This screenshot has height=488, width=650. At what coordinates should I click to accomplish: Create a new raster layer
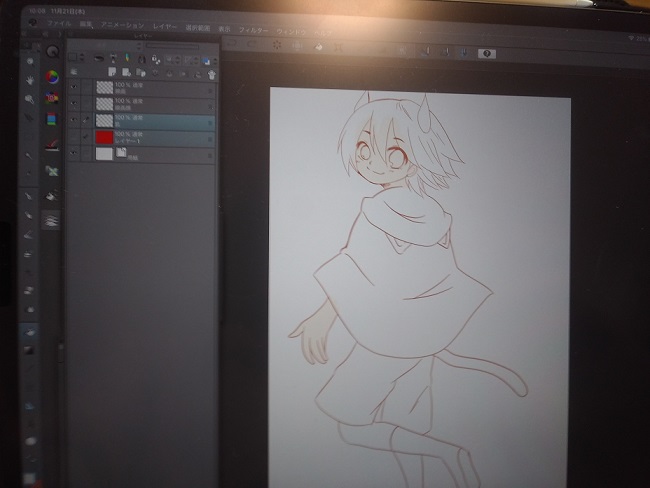112,72
